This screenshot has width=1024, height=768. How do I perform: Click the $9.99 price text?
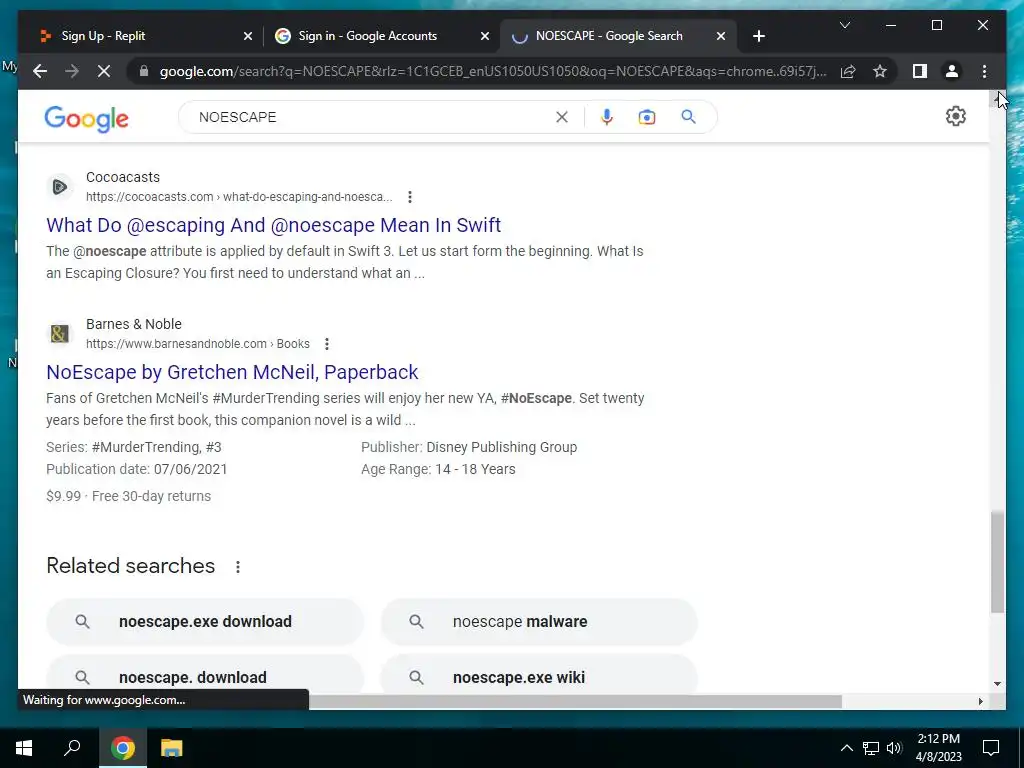click(x=63, y=496)
